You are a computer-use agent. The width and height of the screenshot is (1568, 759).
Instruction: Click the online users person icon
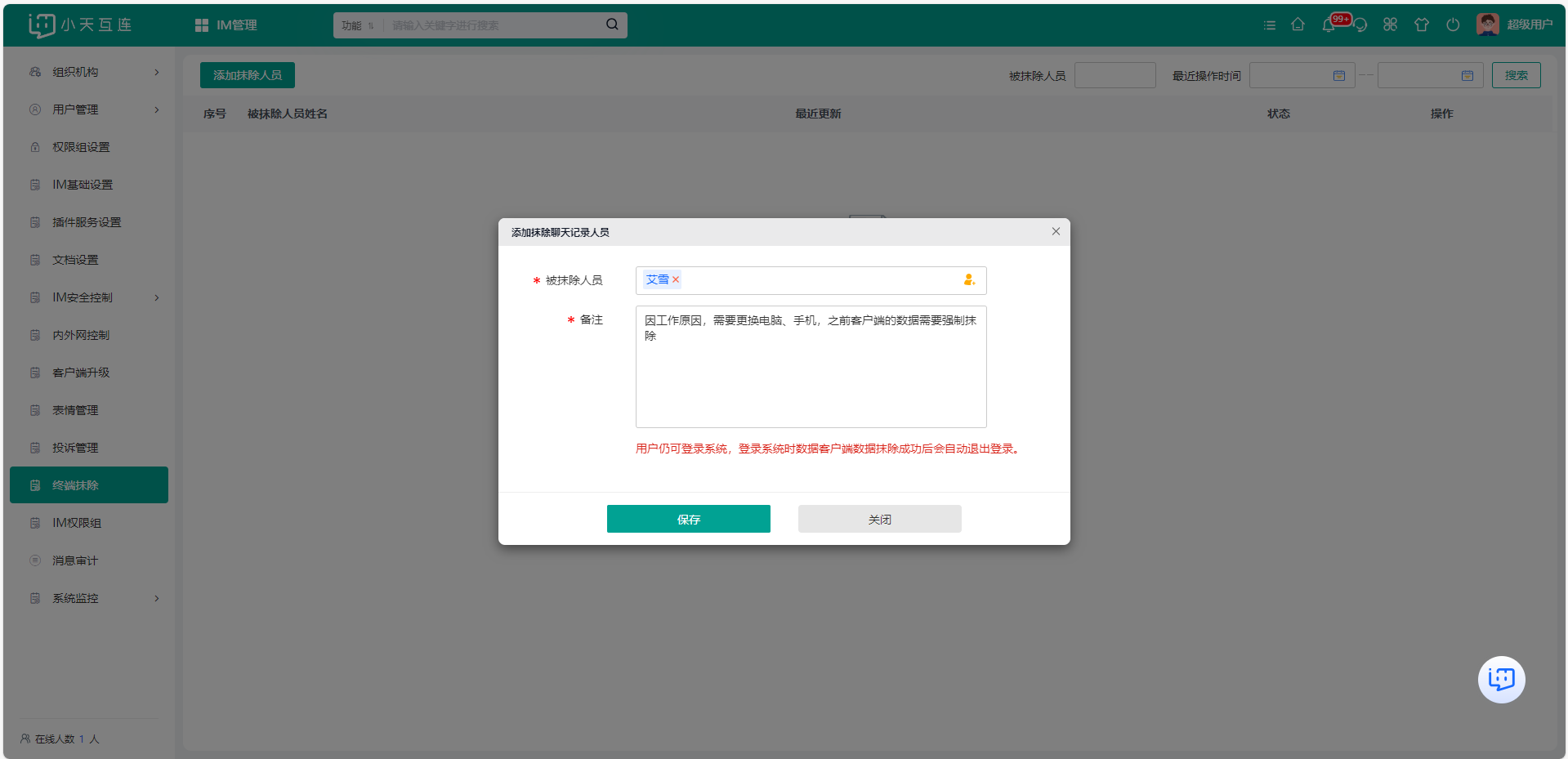(x=25, y=739)
